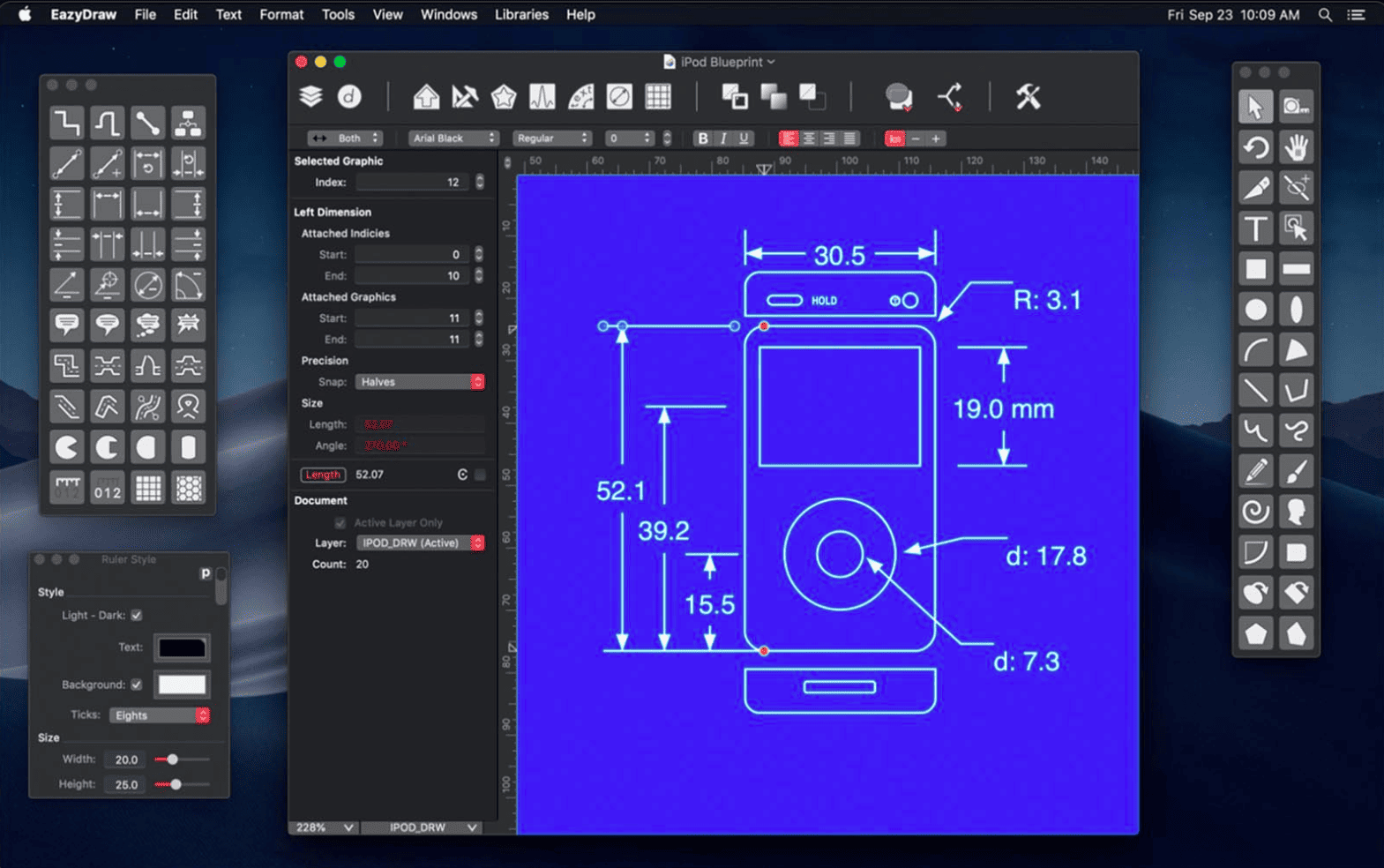This screenshot has height=868, width=1384.
Task: Pick the square rectangle tool
Action: (x=1255, y=269)
